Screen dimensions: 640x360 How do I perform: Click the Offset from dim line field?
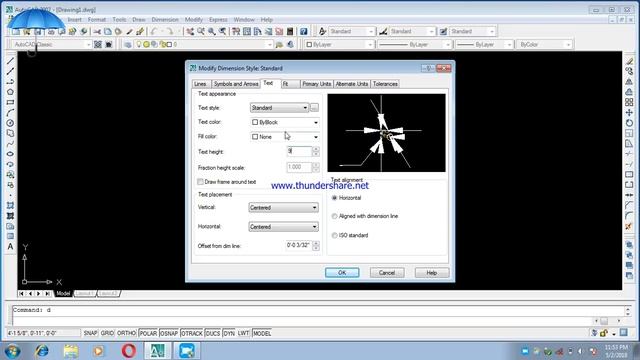[299, 246]
